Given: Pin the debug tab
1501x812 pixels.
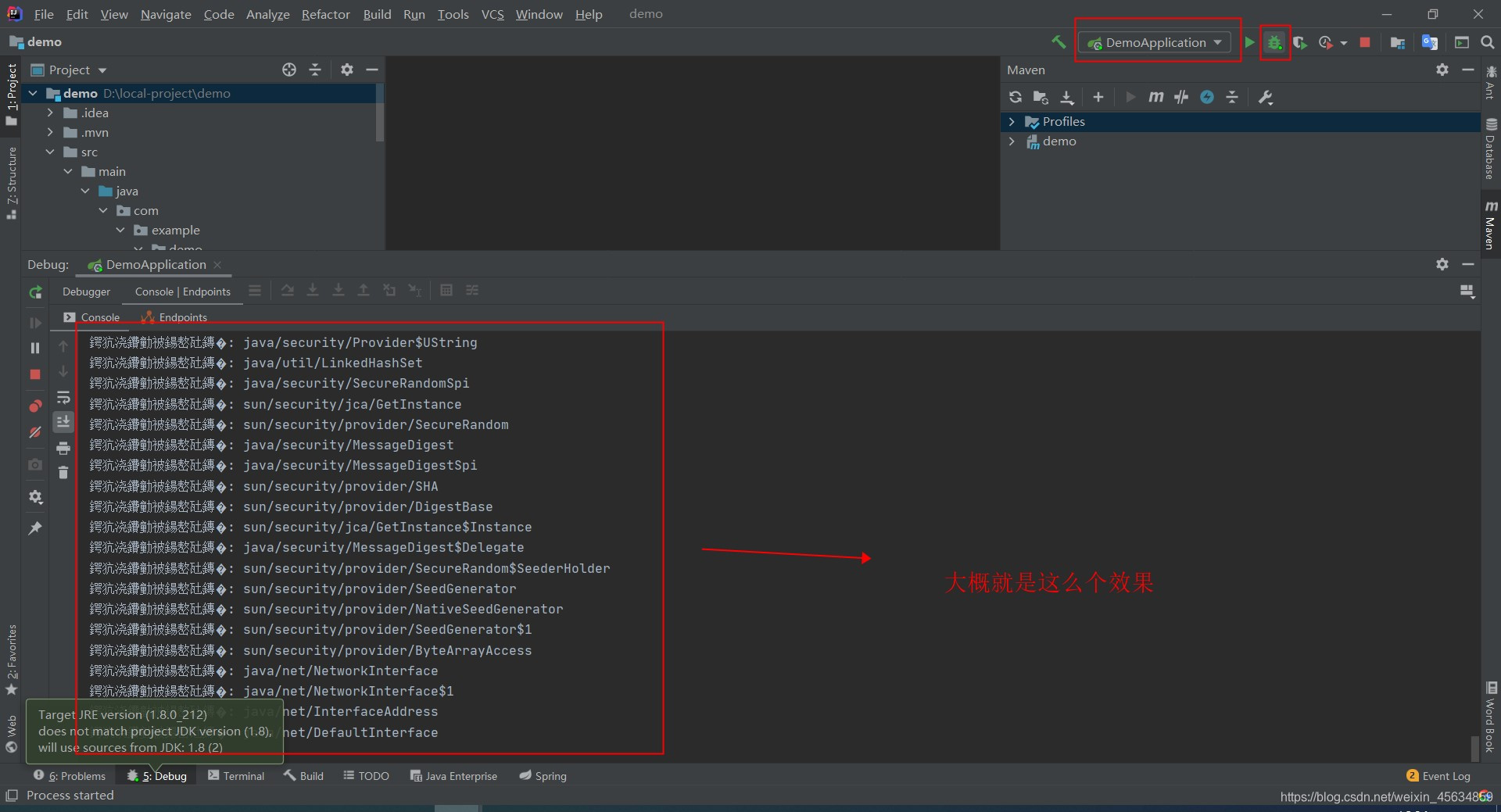Looking at the screenshot, I should point(35,528).
